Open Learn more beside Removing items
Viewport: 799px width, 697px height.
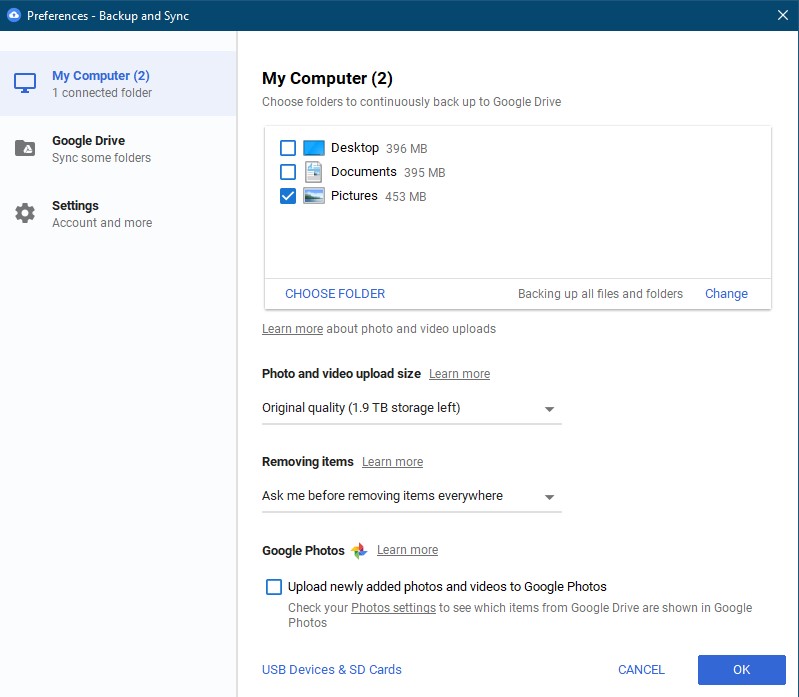392,462
